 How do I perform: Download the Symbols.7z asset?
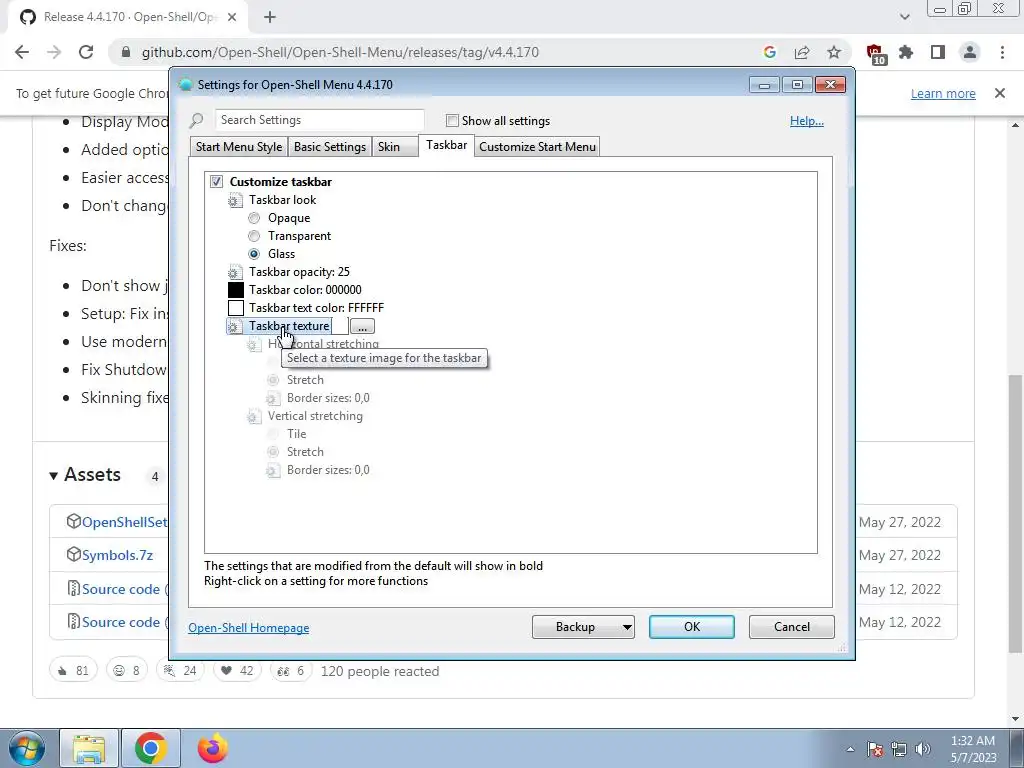point(117,555)
